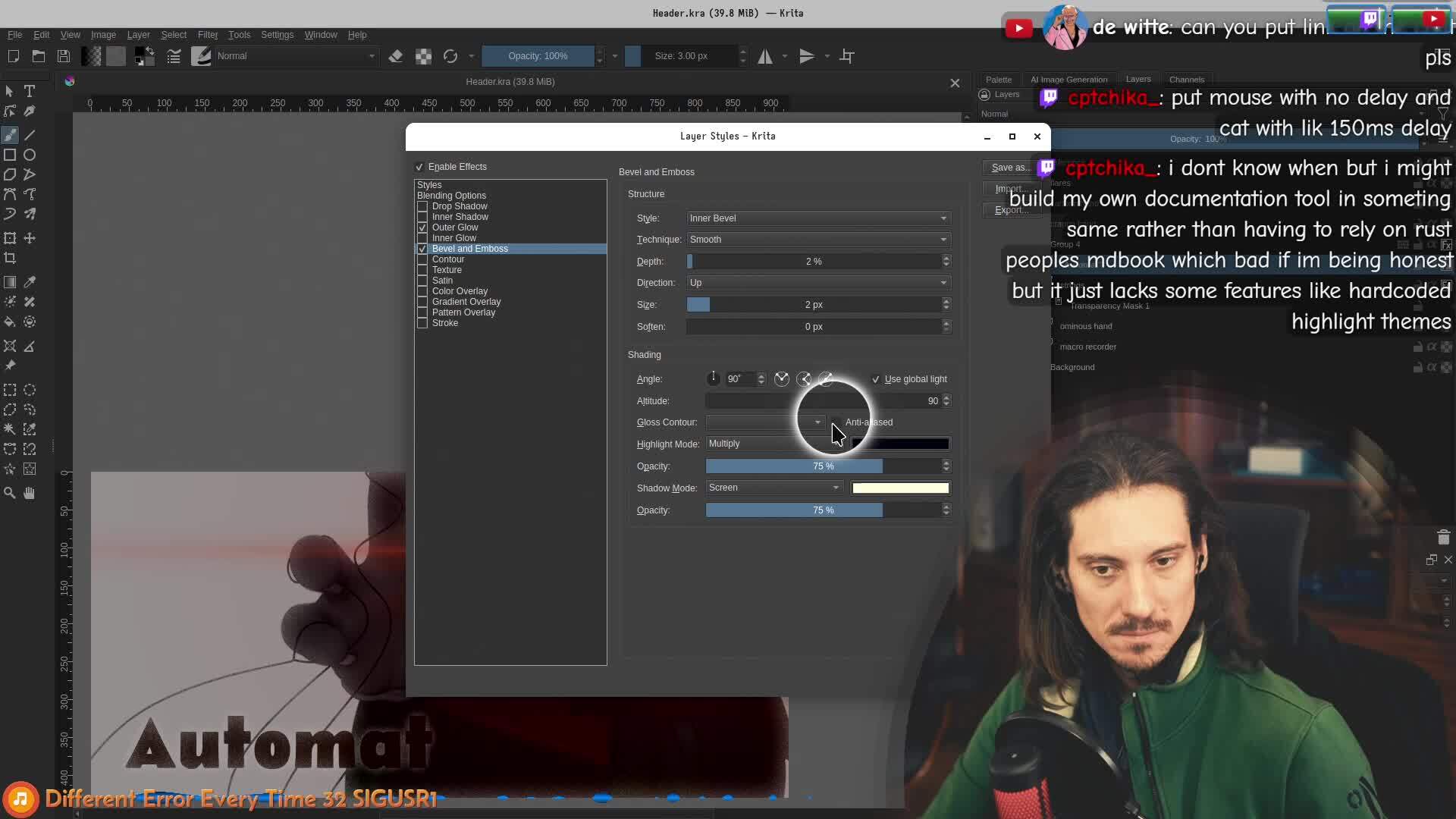Uncheck Use global light
1456x819 pixels.
pyautogui.click(x=876, y=379)
